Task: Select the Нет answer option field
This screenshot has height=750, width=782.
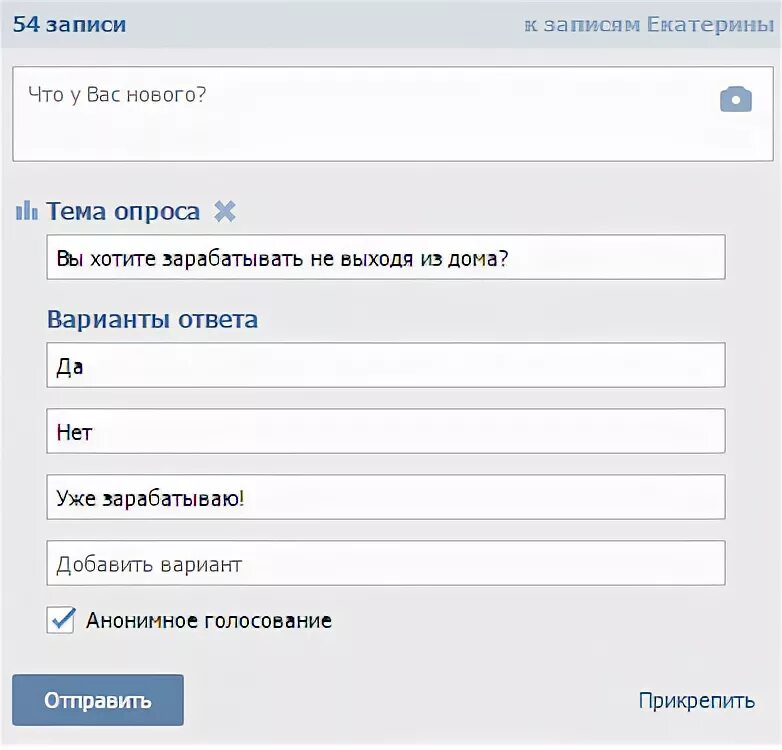Action: tap(386, 431)
